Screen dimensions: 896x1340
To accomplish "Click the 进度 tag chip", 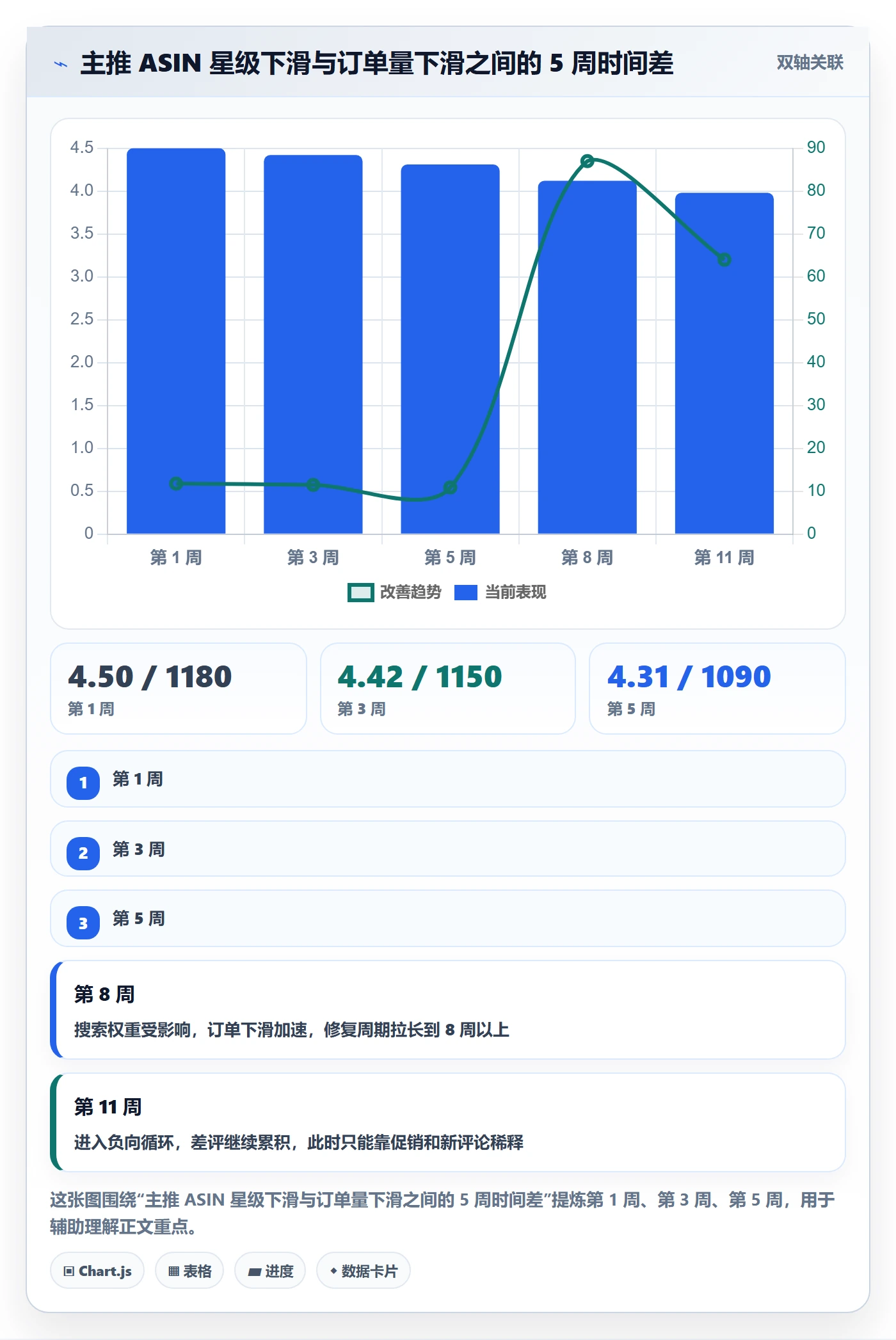I will 270,1271.
